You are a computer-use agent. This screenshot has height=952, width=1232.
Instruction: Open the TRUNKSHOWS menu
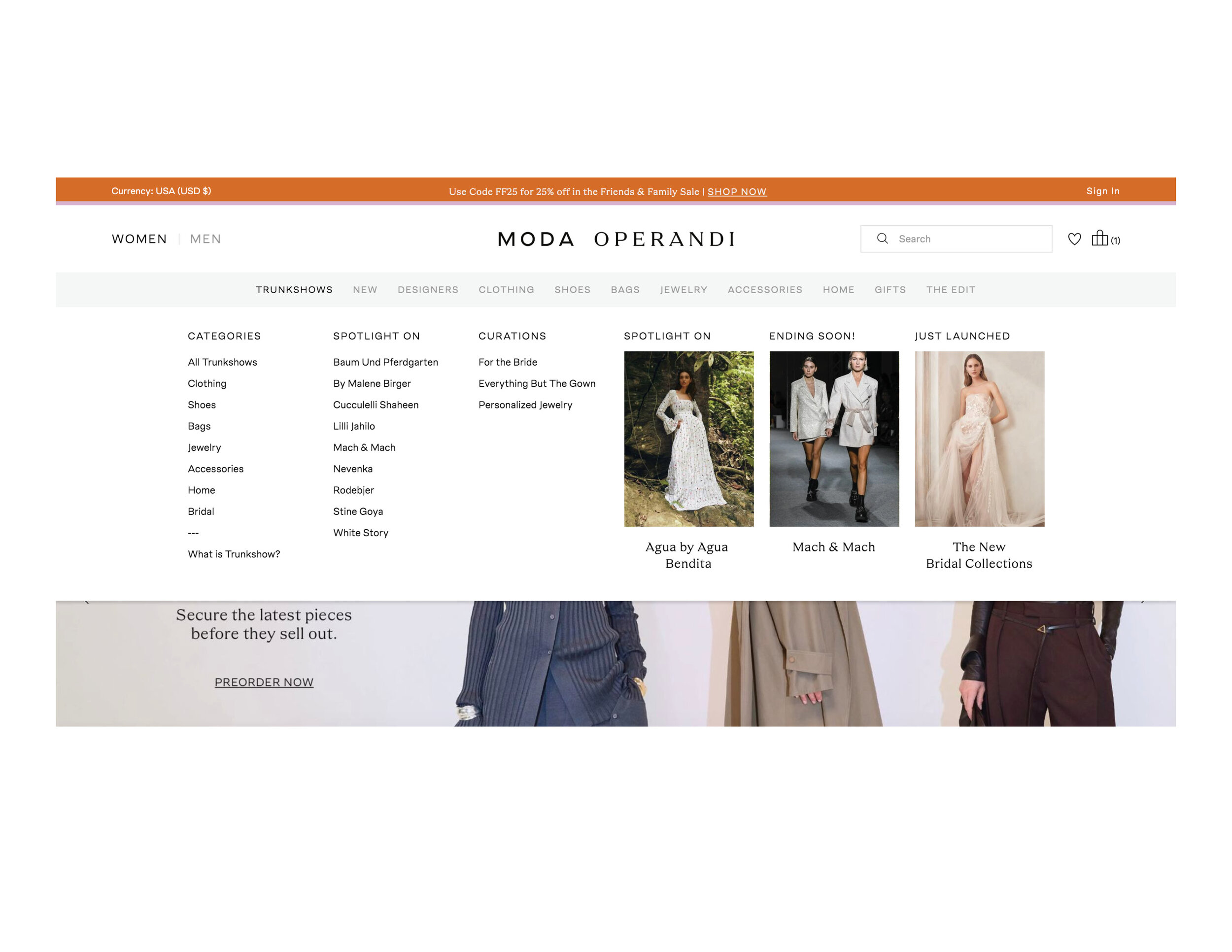pos(294,289)
